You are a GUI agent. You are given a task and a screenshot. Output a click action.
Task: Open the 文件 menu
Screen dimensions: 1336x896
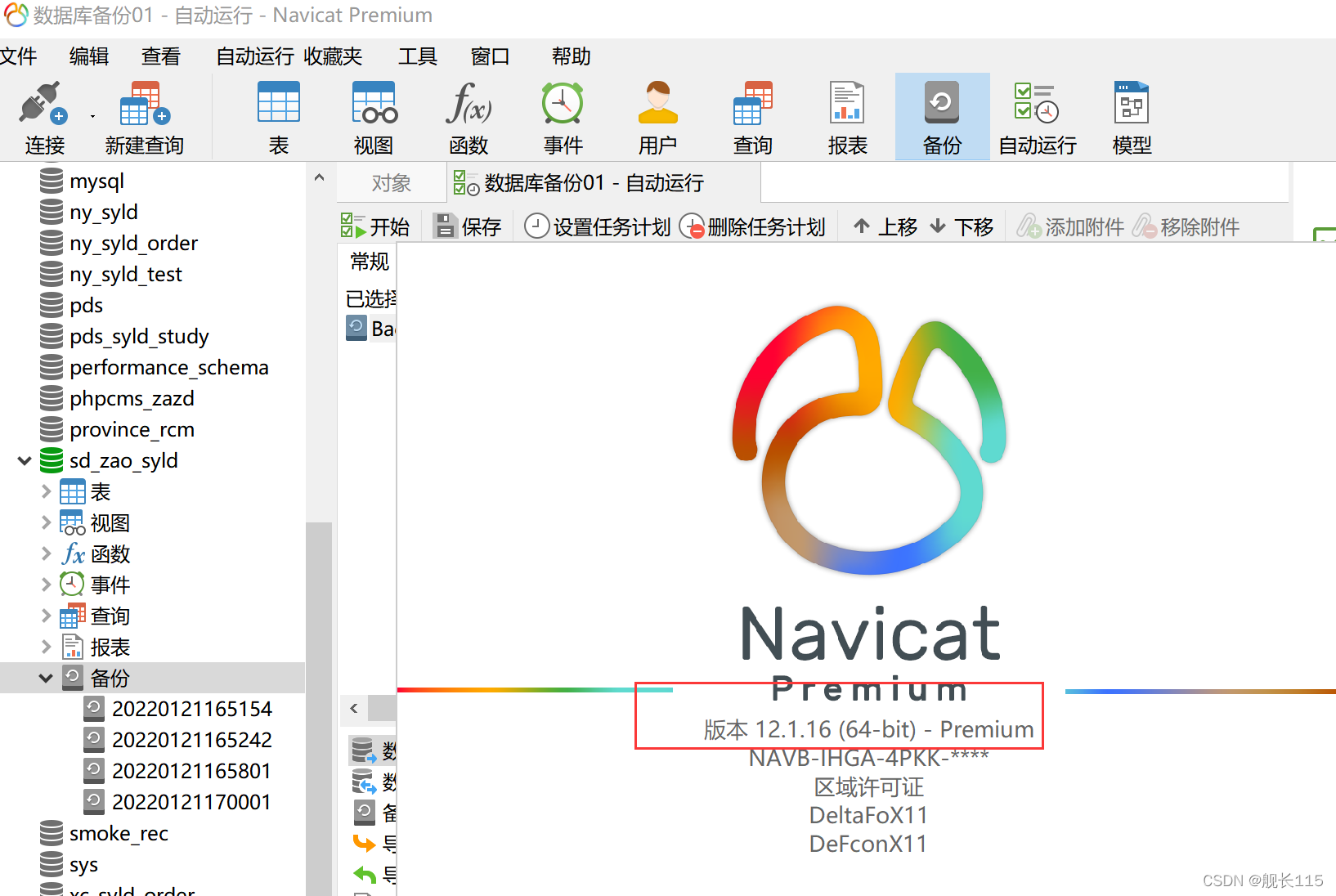click(18, 56)
